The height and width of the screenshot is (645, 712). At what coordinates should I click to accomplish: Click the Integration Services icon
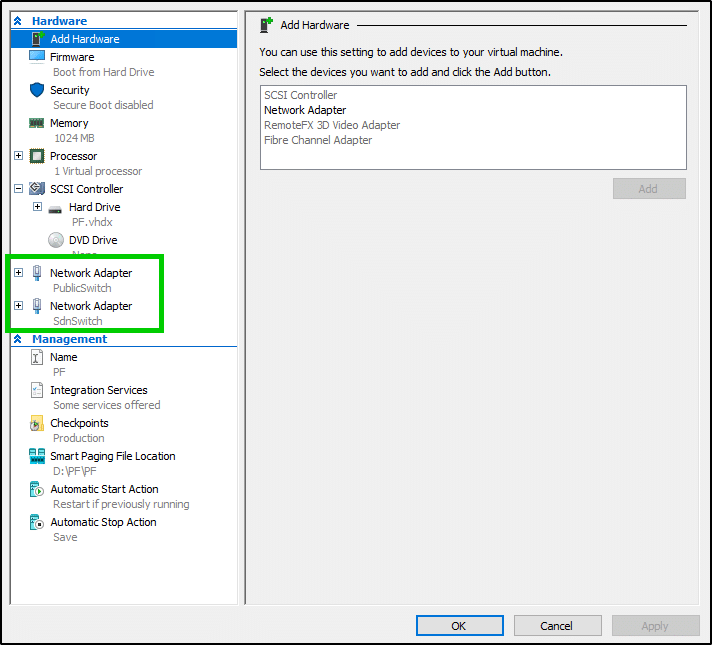pos(36,391)
